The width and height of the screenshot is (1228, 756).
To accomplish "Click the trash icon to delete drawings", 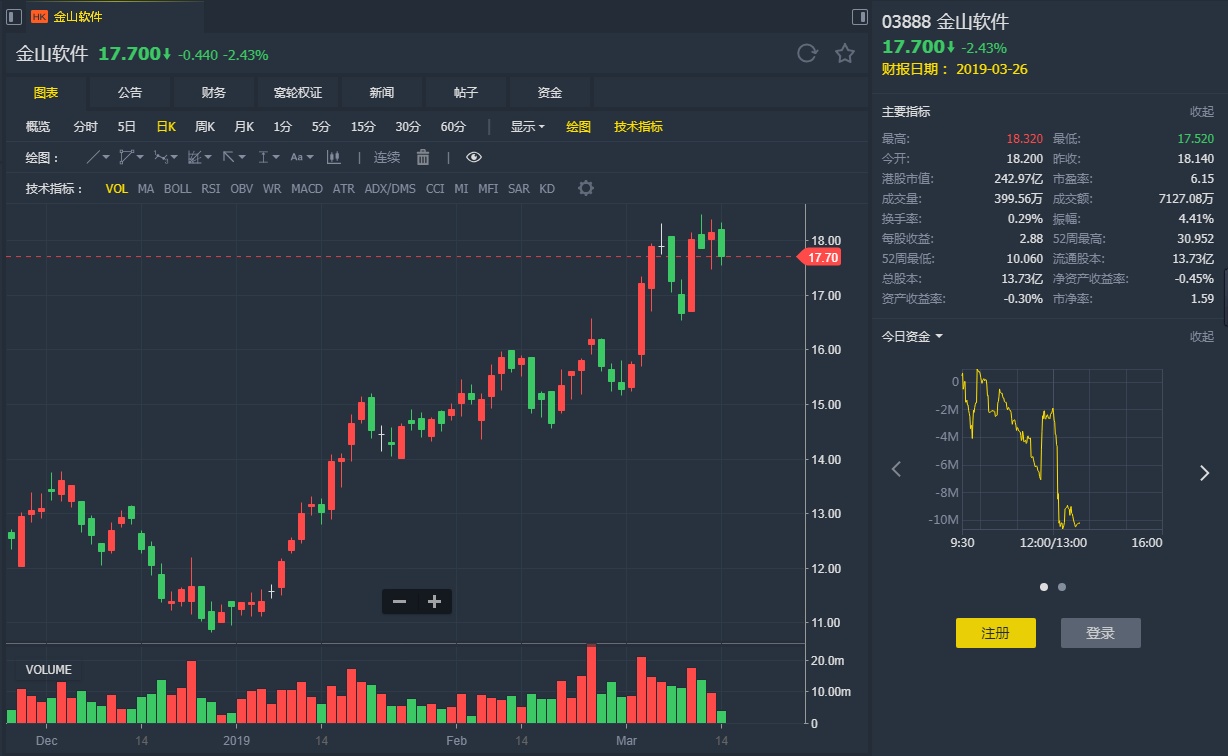I will (423, 157).
